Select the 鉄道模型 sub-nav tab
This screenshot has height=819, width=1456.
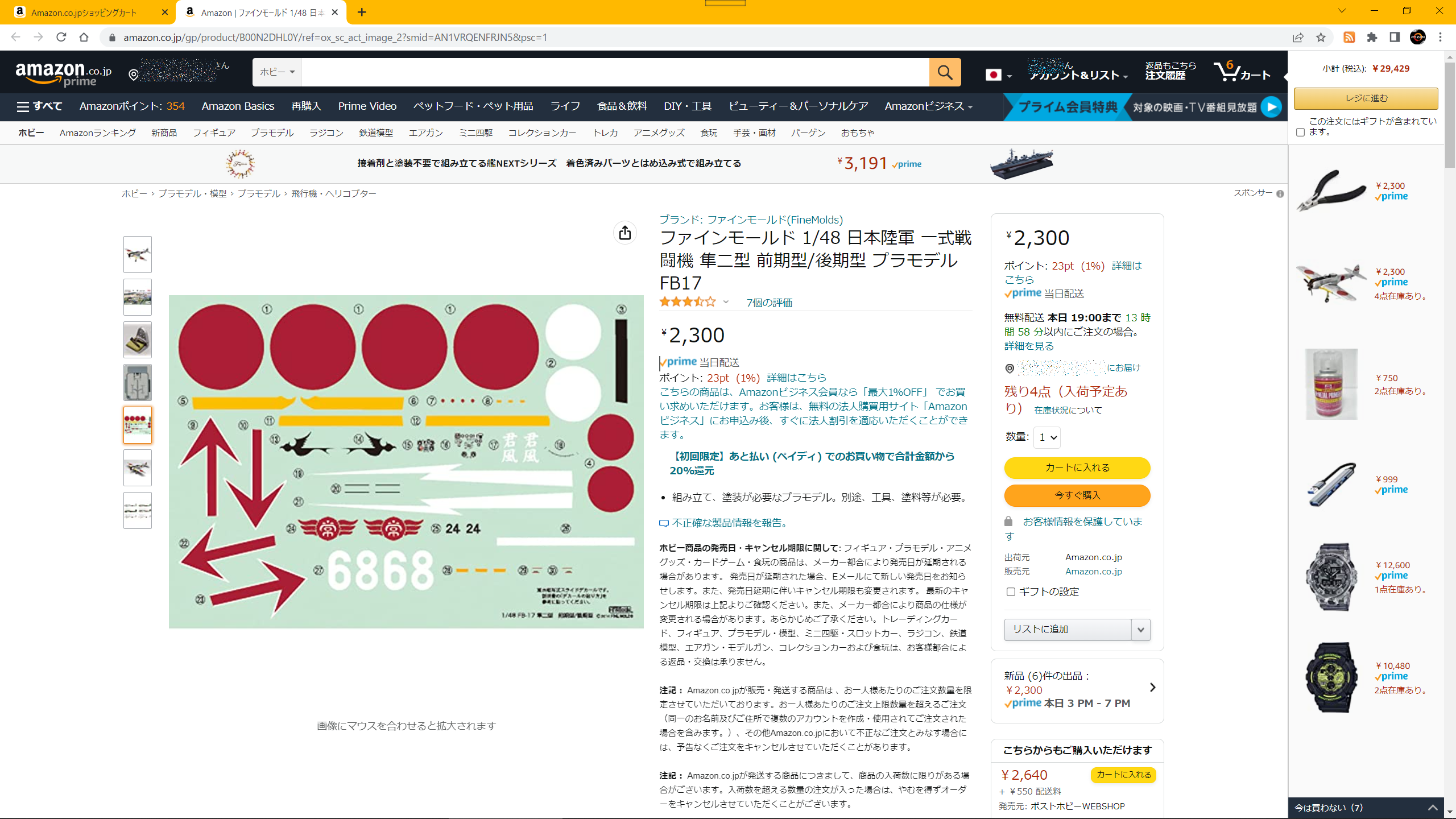click(376, 133)
